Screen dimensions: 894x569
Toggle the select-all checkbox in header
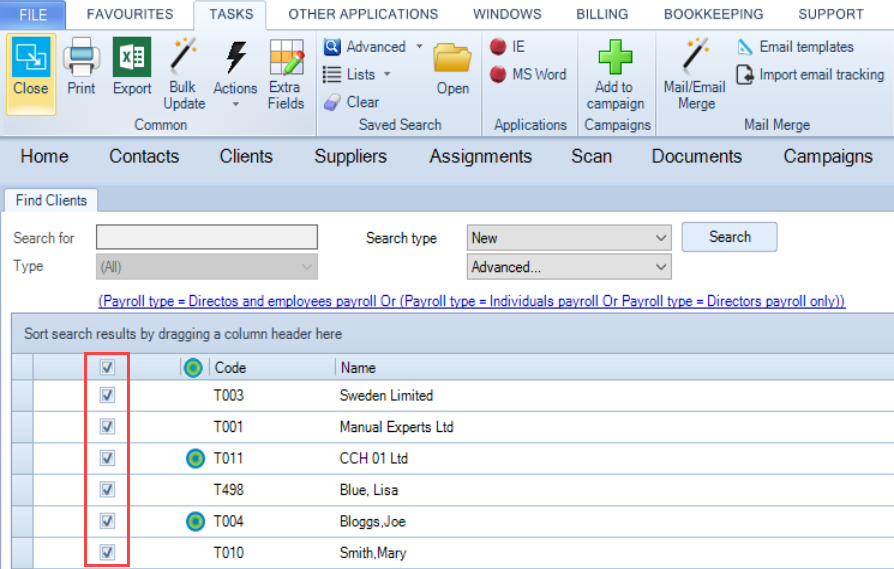107,367
